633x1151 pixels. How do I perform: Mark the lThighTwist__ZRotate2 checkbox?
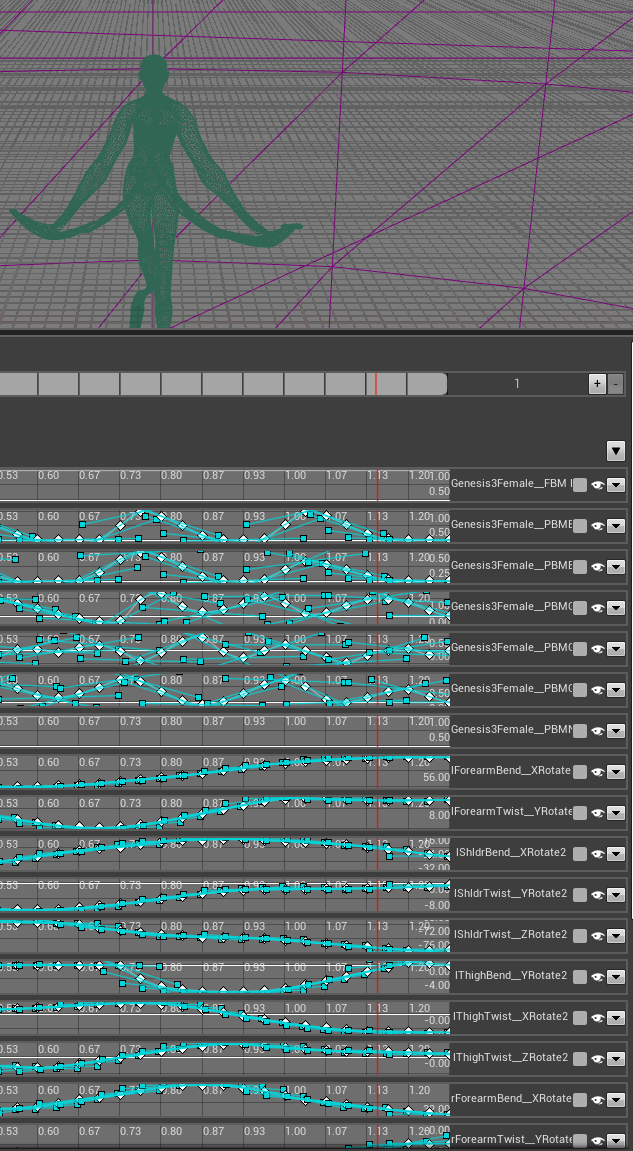pos(580,1059)
